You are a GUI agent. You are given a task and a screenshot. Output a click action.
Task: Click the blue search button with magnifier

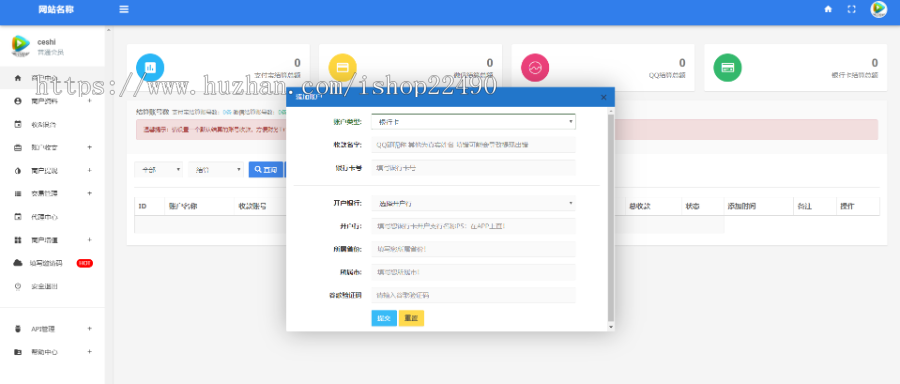tap(266, 170)
